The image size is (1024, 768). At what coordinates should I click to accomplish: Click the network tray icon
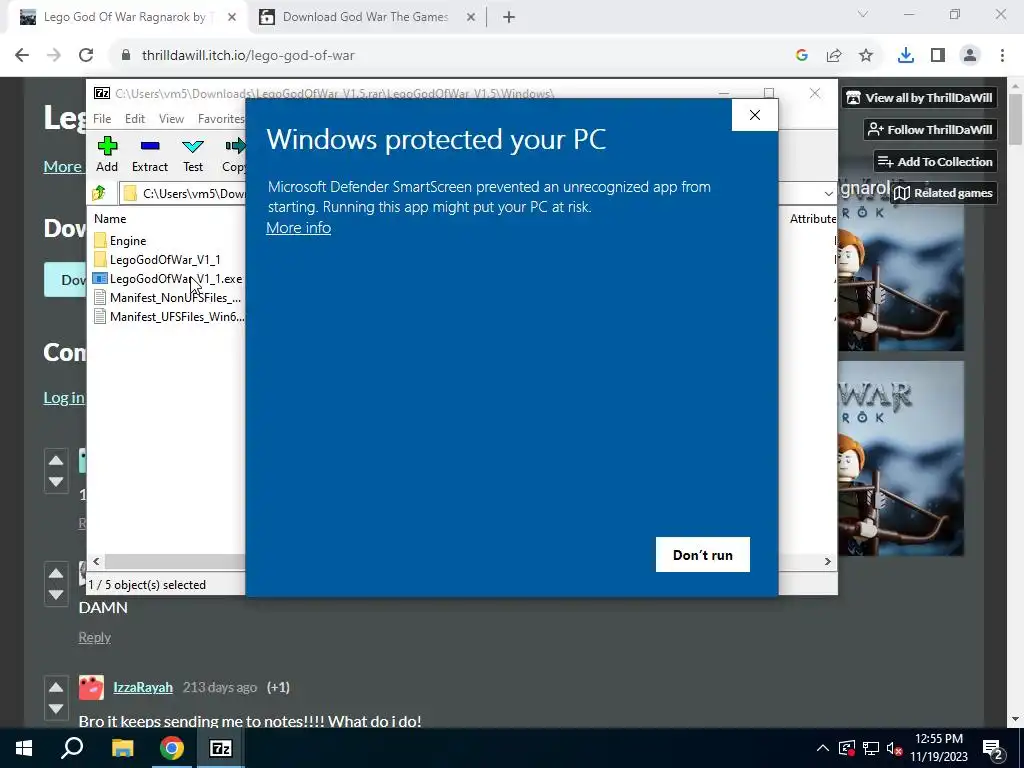point(871,748)
